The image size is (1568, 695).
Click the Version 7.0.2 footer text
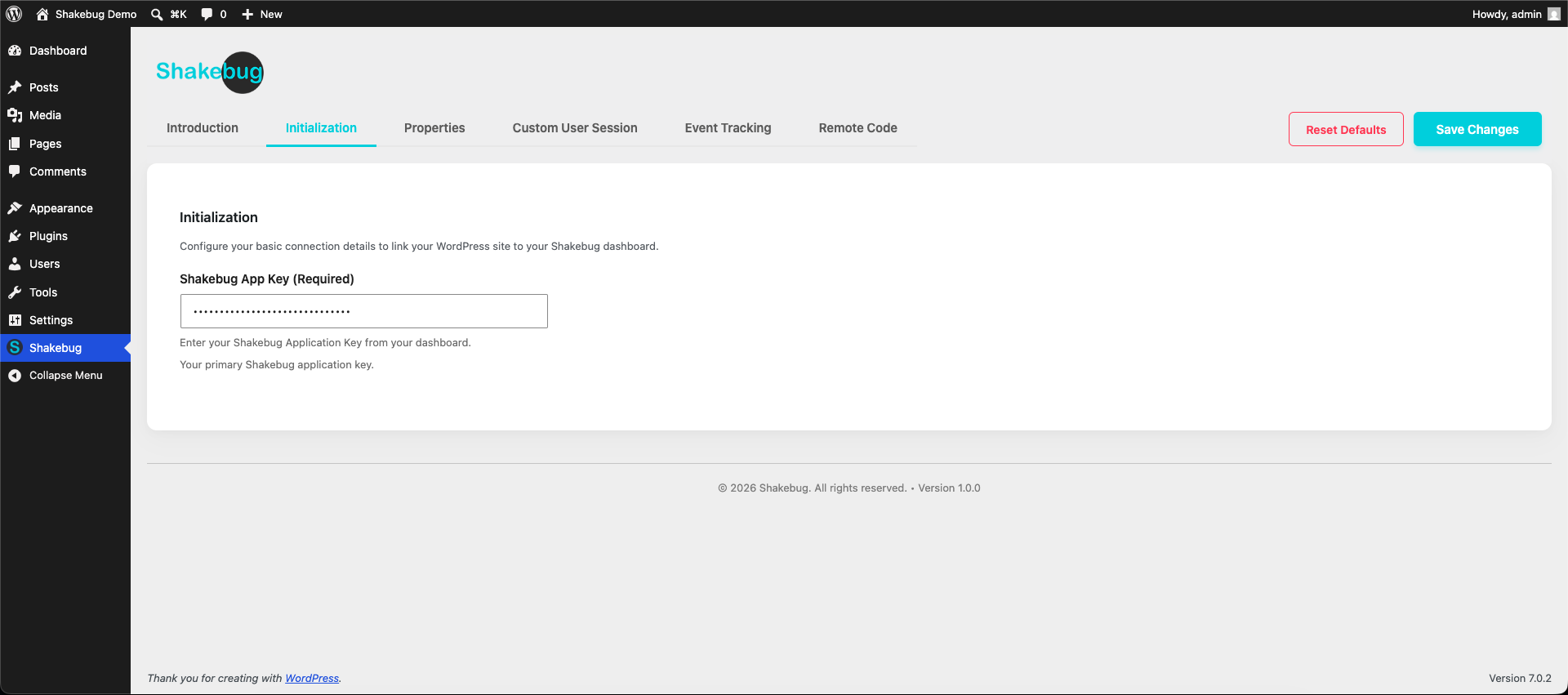(x=1520, y=679)
